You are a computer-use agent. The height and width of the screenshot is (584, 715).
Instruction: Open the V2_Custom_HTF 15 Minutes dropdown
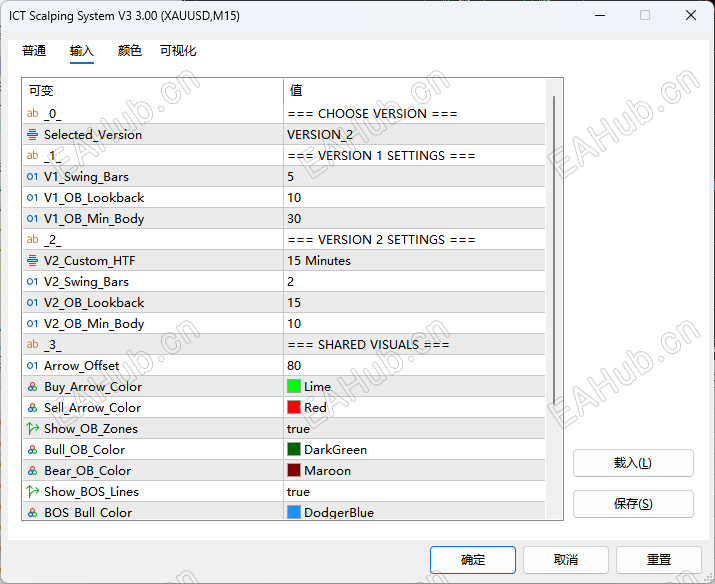pyautogui.click(x=414, y=260)
